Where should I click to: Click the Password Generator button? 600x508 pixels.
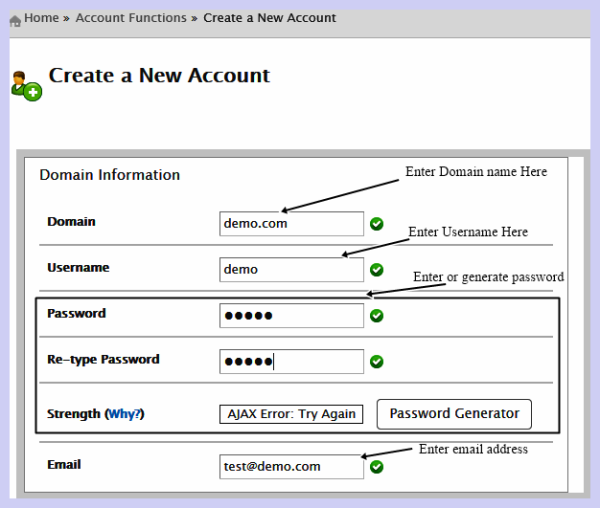click(x=454, y=414)
